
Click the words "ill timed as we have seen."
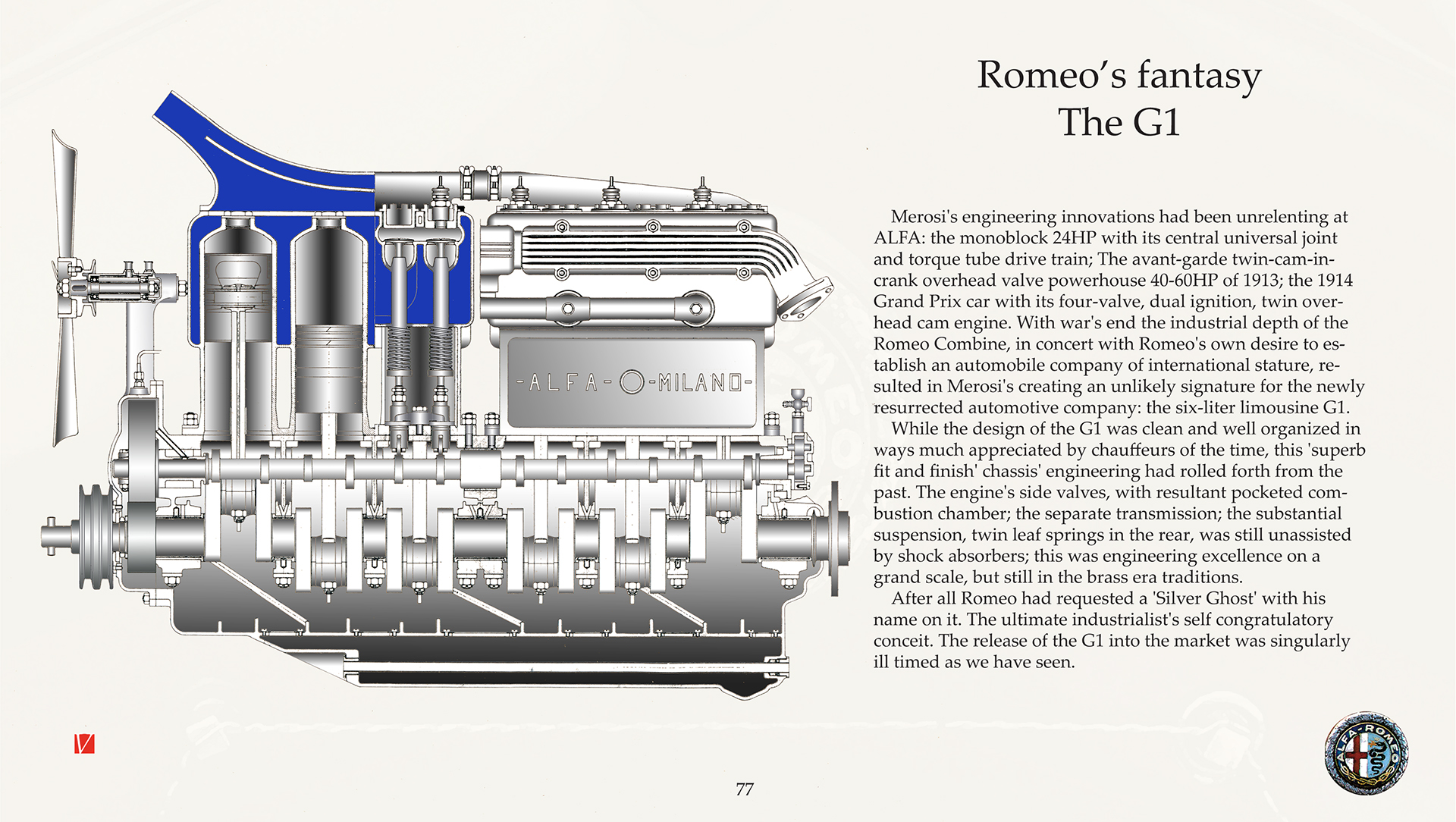(x=974, y=662)
